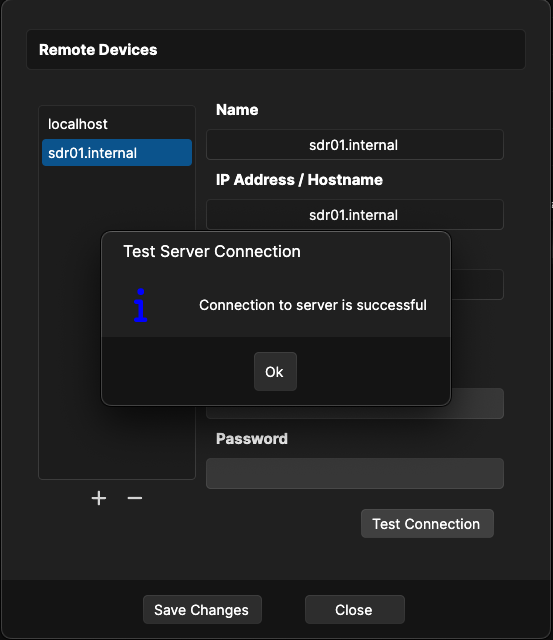Focus the Name input field
Viewport: 553px width, 640px height.
355,145
